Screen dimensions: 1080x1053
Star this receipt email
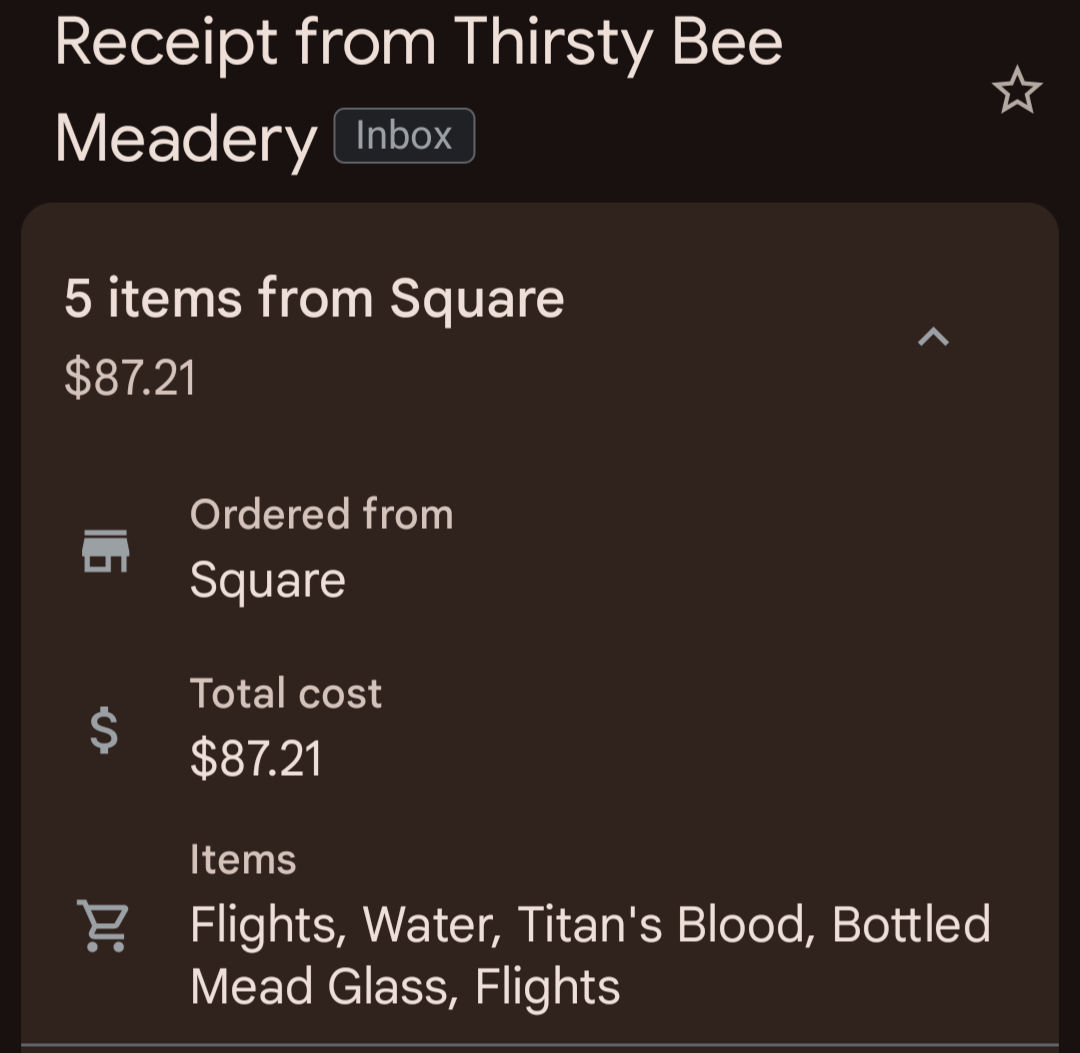pyautogui.click(x=1016, y=92)
